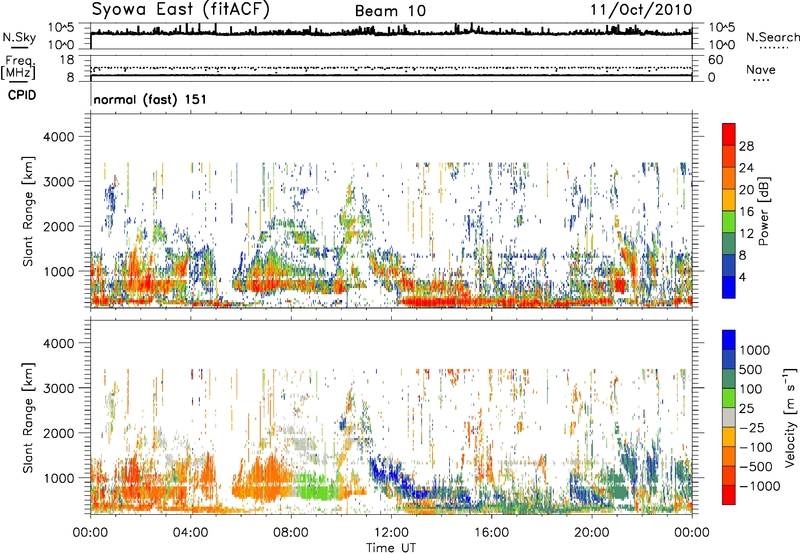Click the "Time UT" axis title
Viewport: 800px width, 554px height.
coord(391,548)
